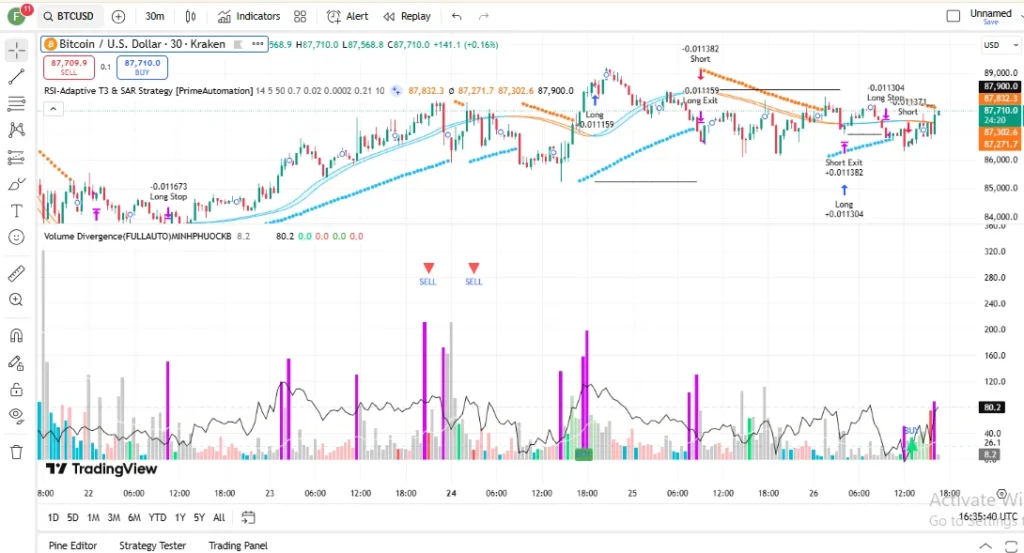Open the candle chart style dropdown

191,16
